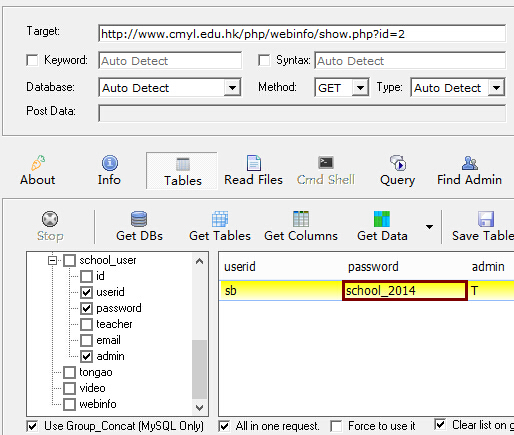Open the Type Auto Detect dropdown
The height and width of the screenshot is (435, 514).
pyautogui.click(x=496, y=88)
